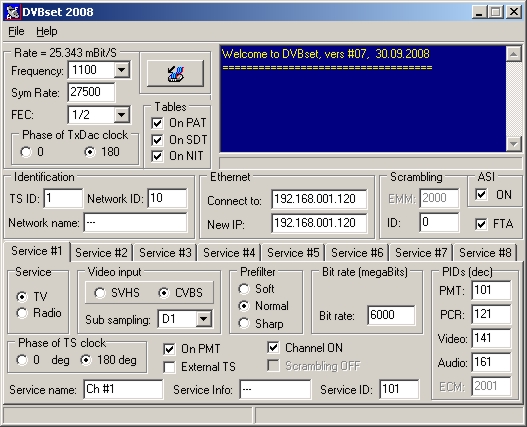Viewport: 527px width, 427px height.
Task: Click the Service name field
Action: (123, 389)
